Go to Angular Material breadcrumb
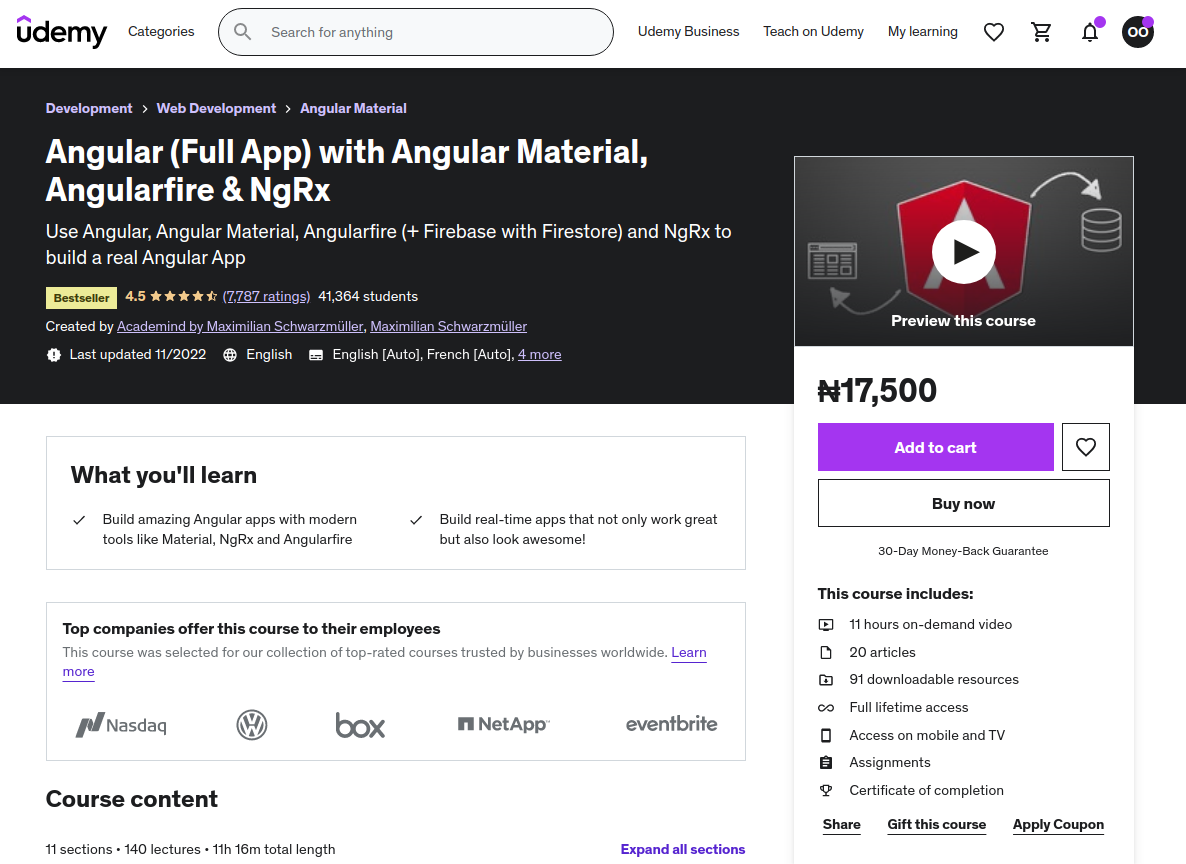This screenshot has width=1186, height=864. click(x=353, y=108)
